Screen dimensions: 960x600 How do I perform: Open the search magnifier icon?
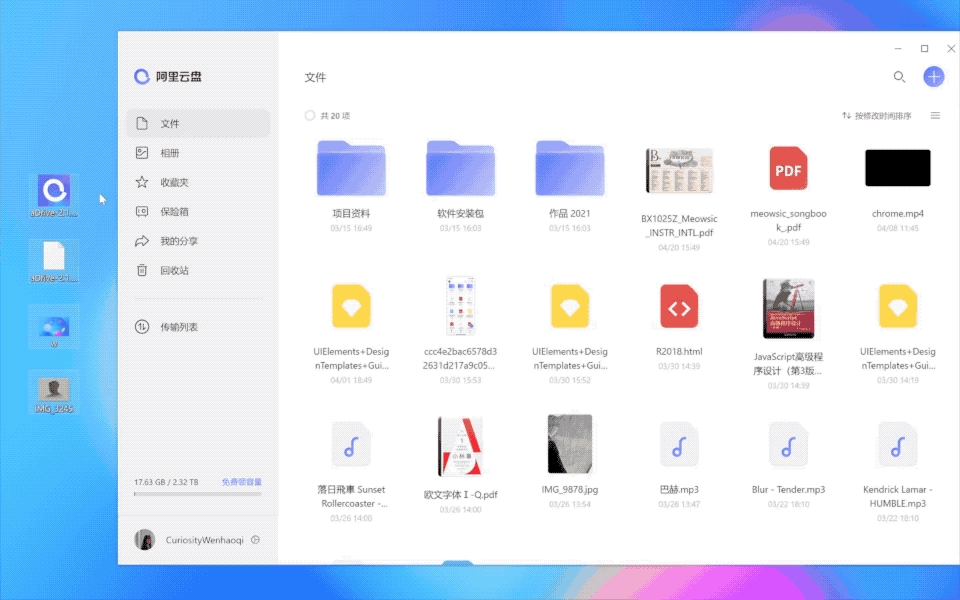coord(899,77)
